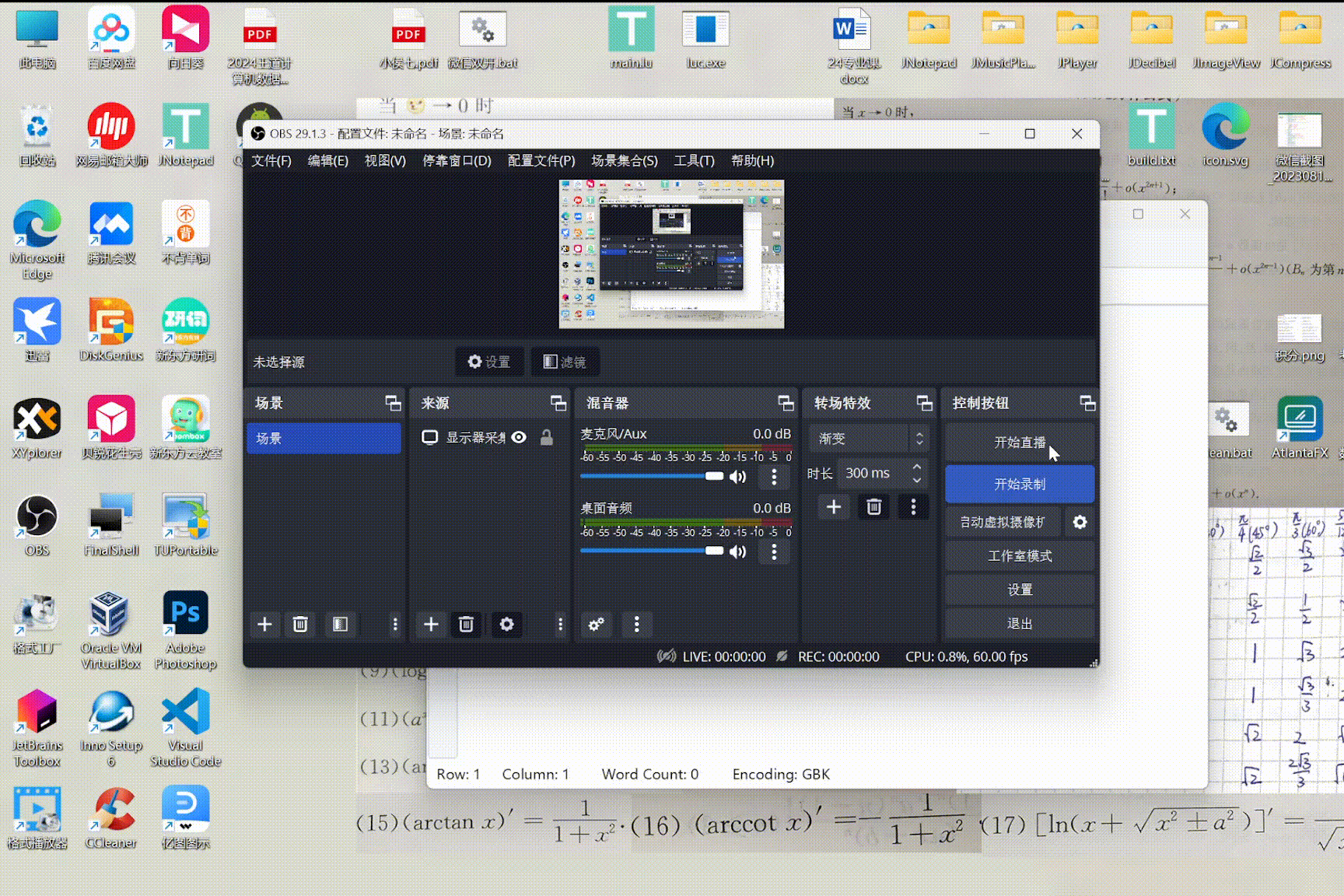Mute the 桌面音频 desktop audio channel
The width and height of the screenshot is (1344, 896).
pyautogui.click(x=737, y=551)
